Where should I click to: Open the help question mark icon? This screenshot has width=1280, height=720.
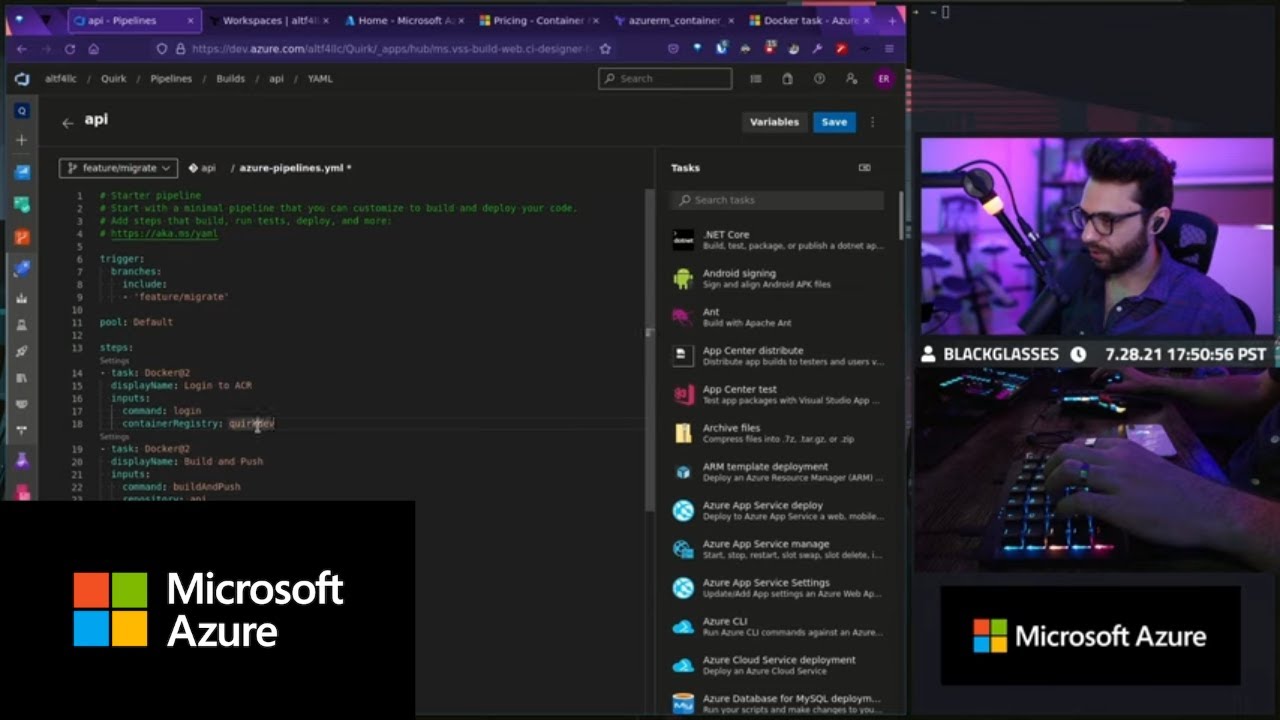pyautogui.click(x=820, y=79)
